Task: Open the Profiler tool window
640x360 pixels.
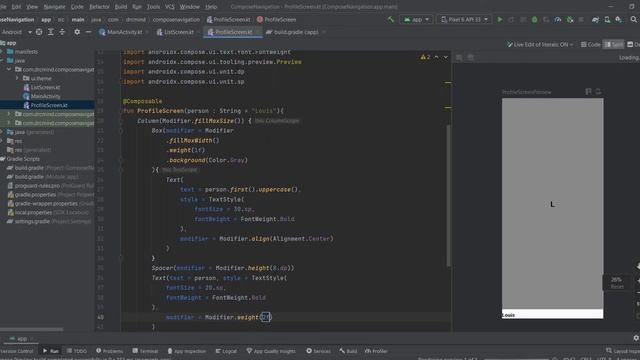Action: pyautogui.click(x=376, y=351)
